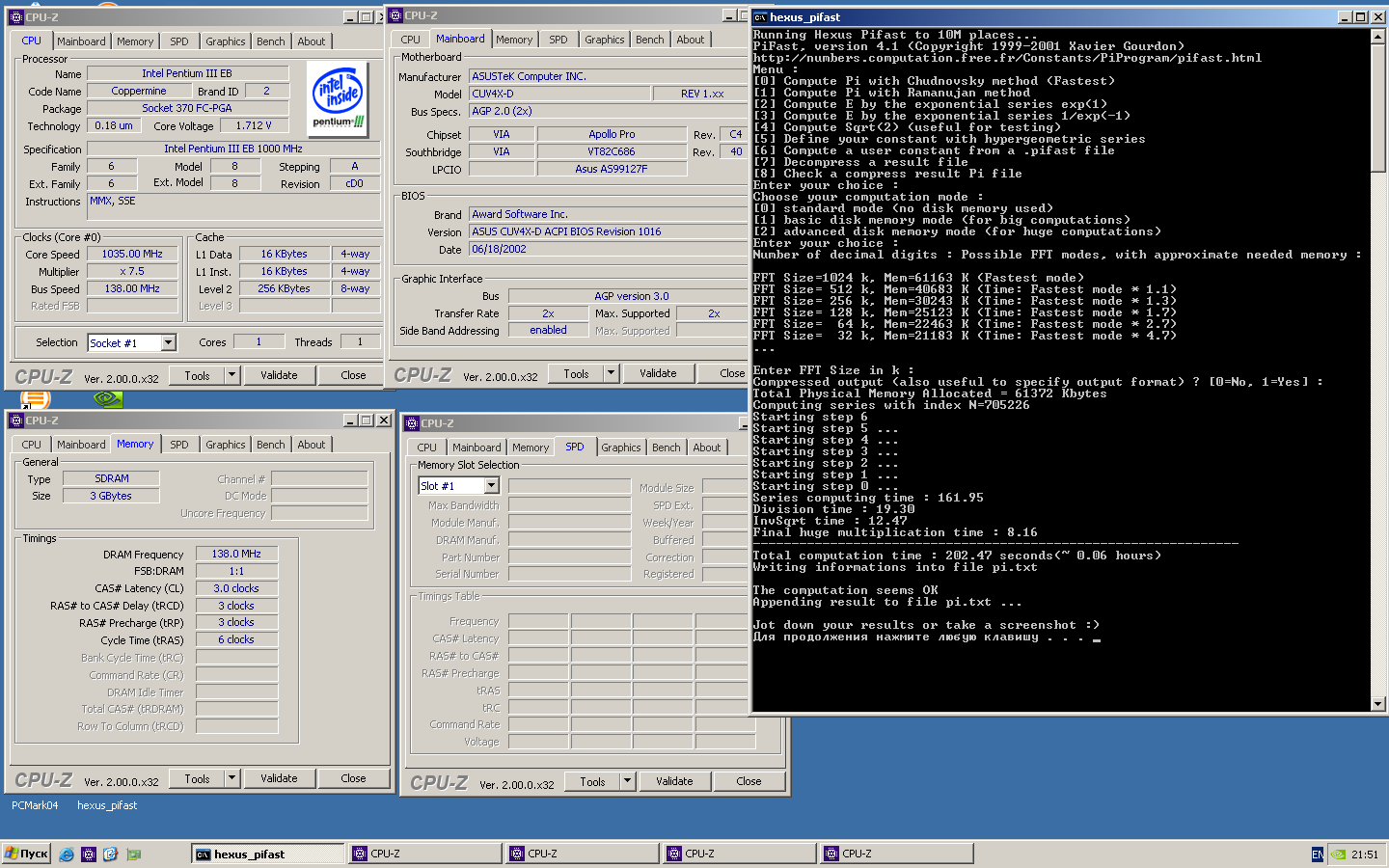This screenshot has height=868, width=1389.
Task: Click the 1.712 V core voltage value
Action: click(254, 125)
